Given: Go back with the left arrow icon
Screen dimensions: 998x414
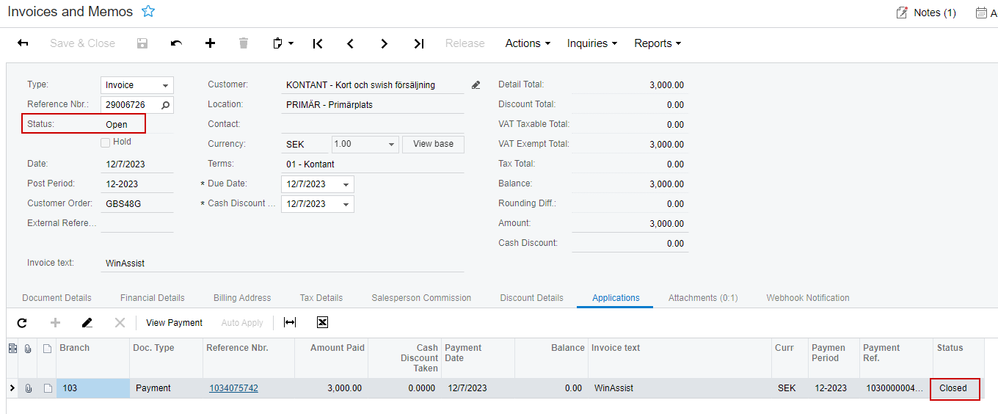Looking at the screenshot, I should pos(23,43).
